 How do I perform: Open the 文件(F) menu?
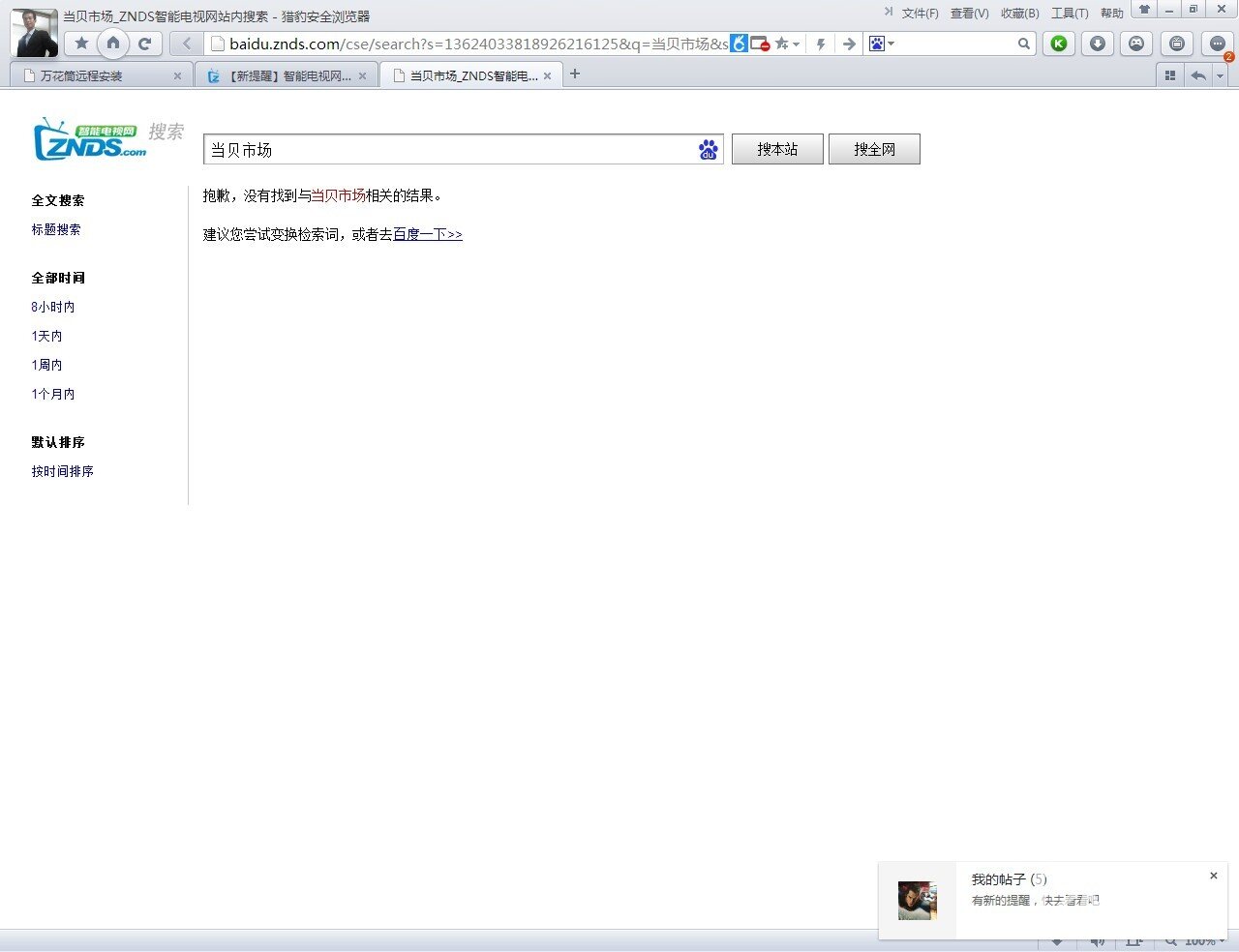click(x=920, y=14)
